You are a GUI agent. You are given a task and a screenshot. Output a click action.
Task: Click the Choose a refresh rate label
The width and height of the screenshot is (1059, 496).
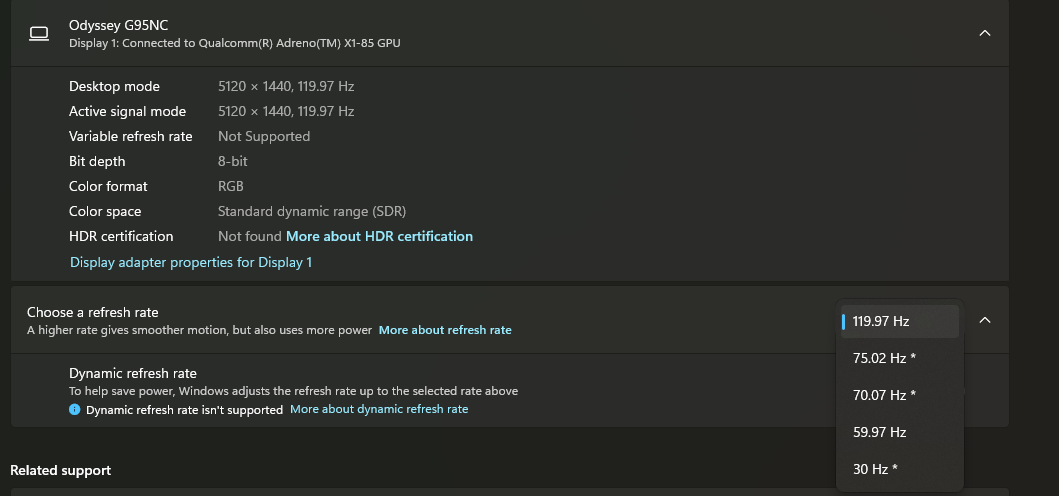point(92,312)
